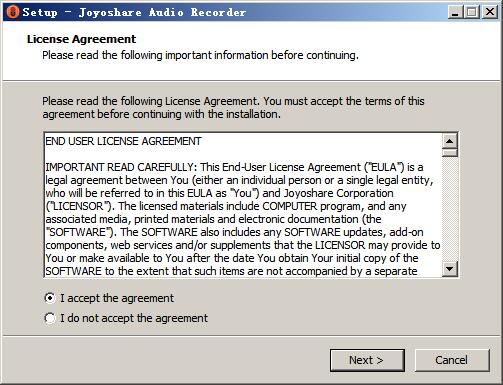Click the scrollbar track below the thumb
This screenshot has height=385, width=503.
click(450, 209)
